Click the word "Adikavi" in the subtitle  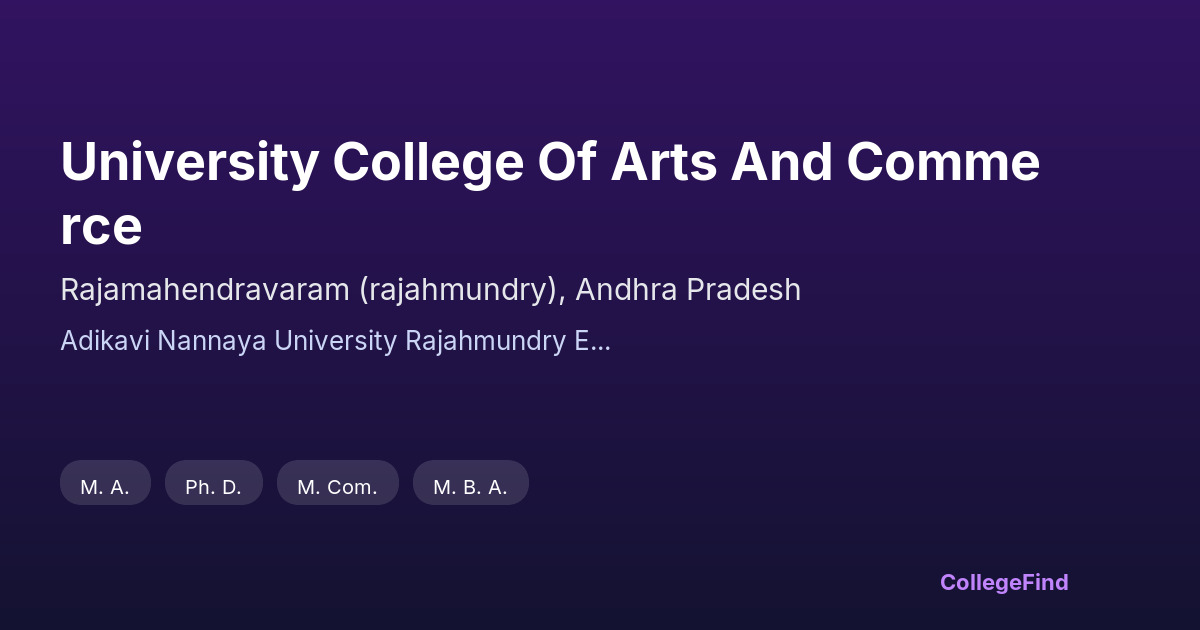click(96, 341)
